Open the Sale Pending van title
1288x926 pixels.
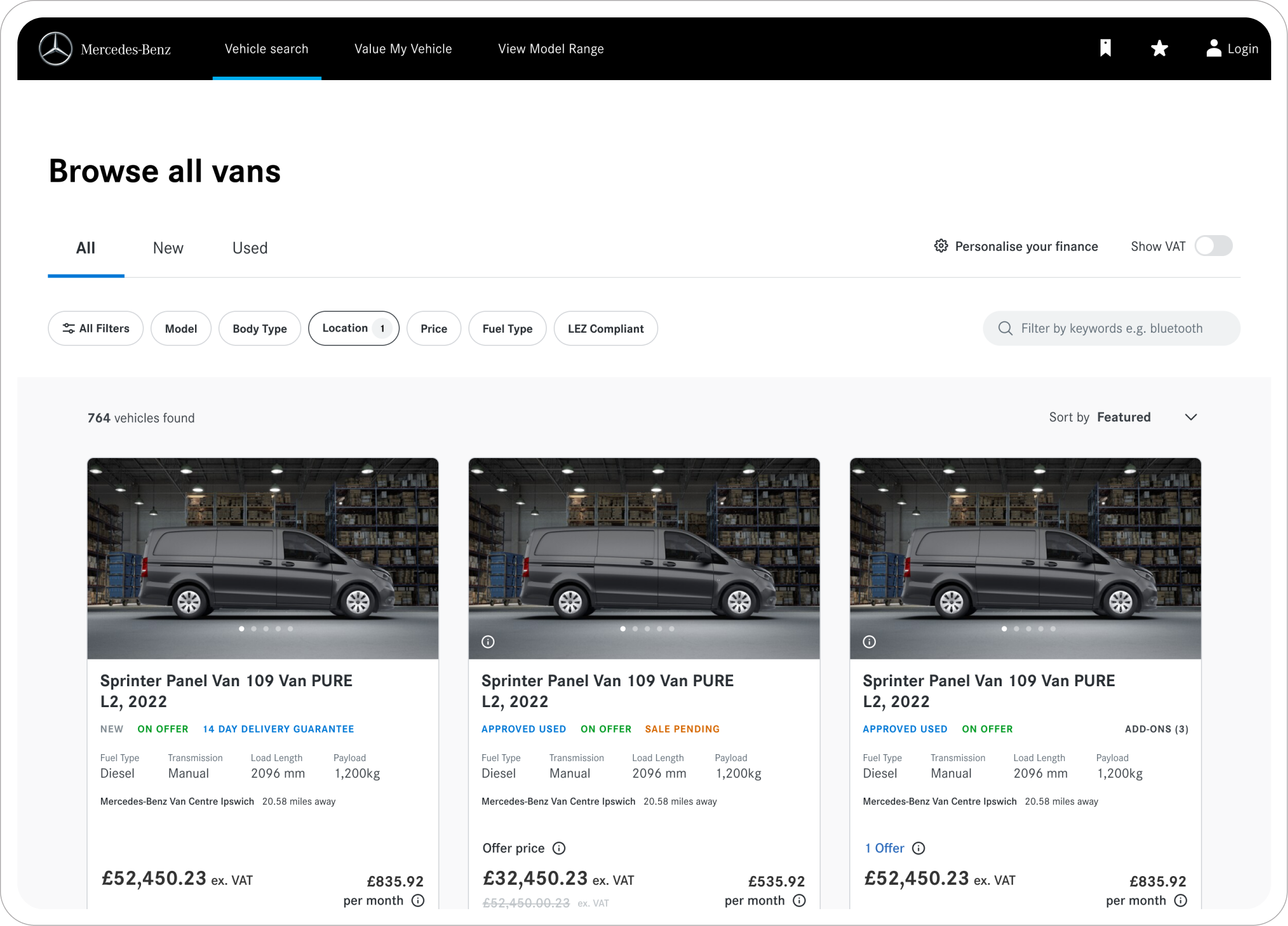point(608,691)
